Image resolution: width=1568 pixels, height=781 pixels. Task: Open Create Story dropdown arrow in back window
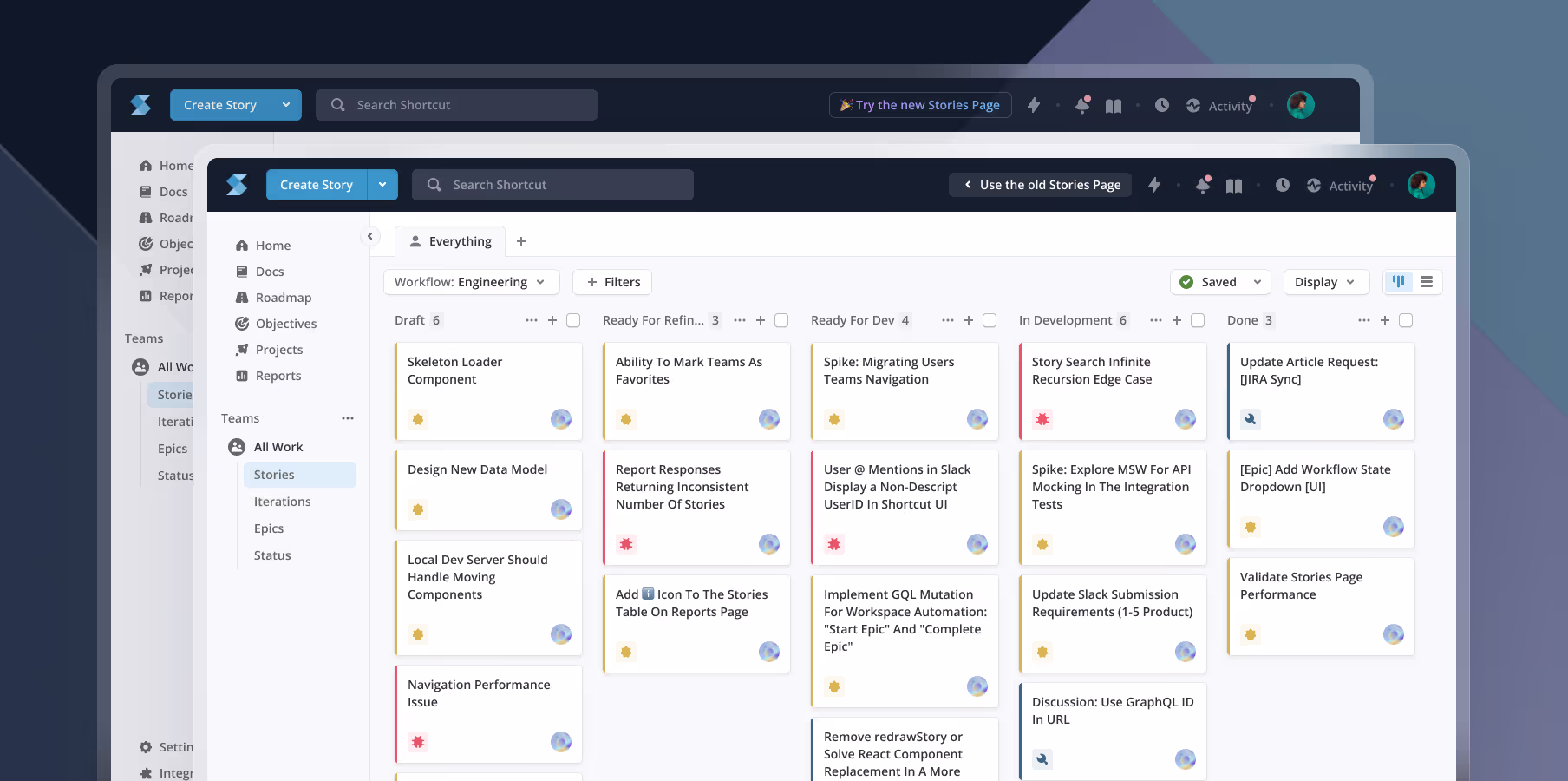pos(286,105)
